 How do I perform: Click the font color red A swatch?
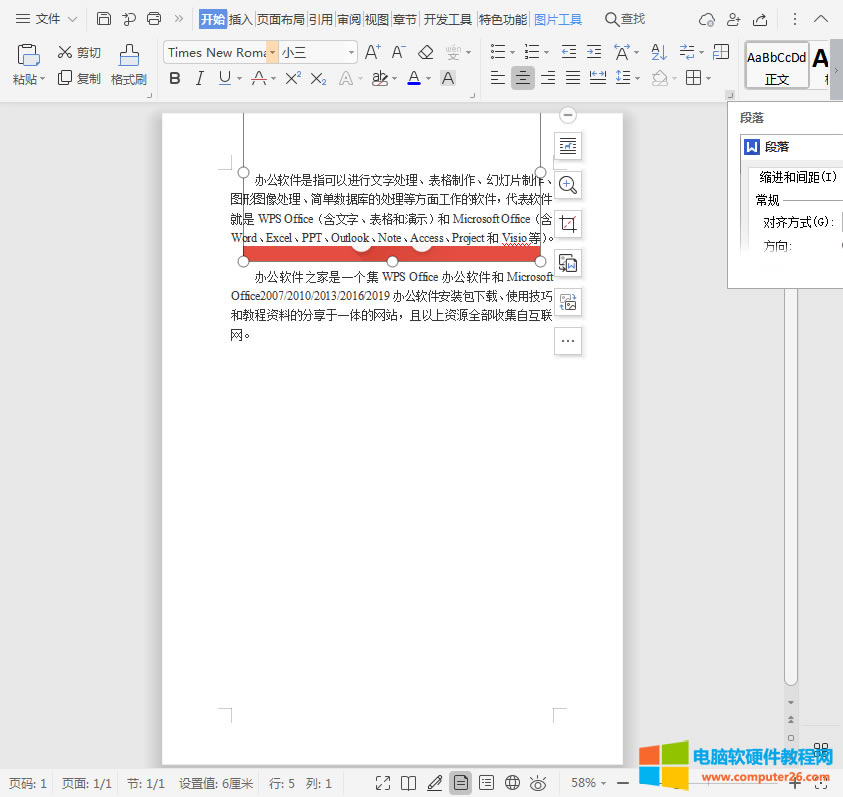[414, 78]
